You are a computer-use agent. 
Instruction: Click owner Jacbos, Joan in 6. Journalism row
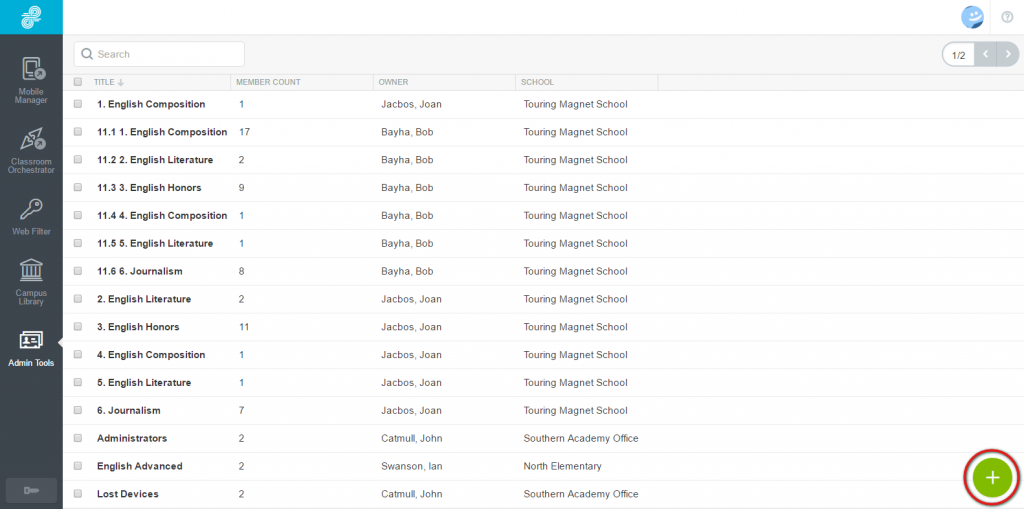click(x=411, y=410)
